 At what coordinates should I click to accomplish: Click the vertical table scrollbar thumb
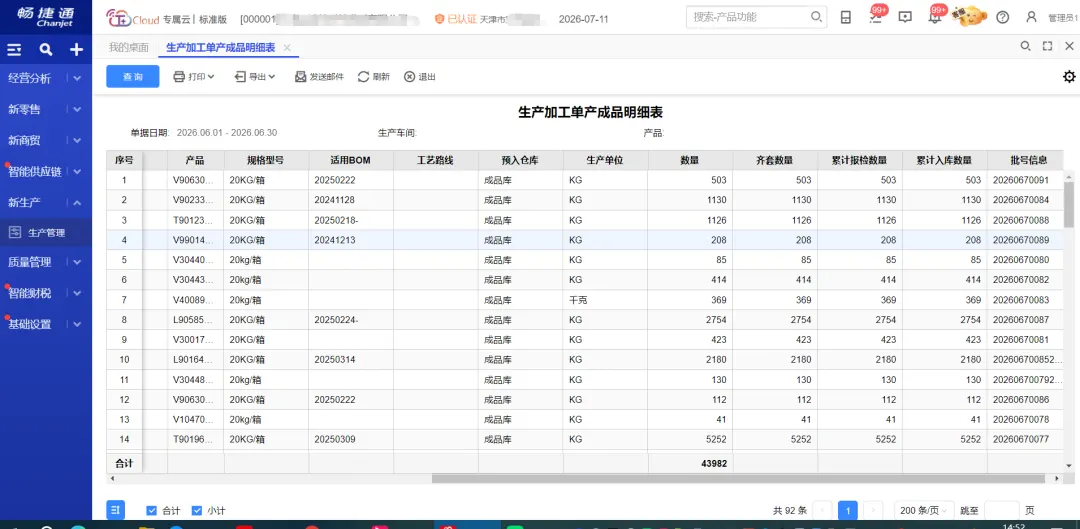(x=1068, y=204)
